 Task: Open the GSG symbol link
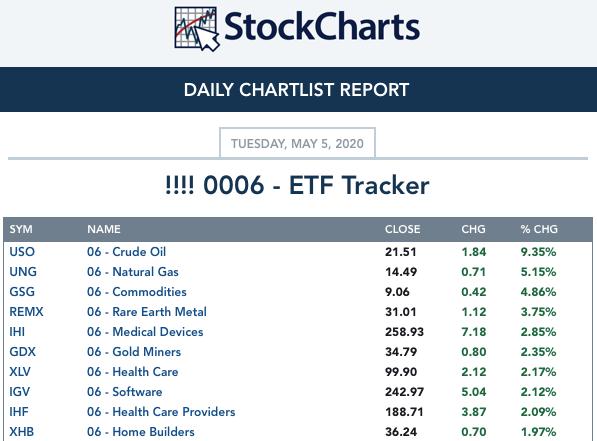(22, 292)
